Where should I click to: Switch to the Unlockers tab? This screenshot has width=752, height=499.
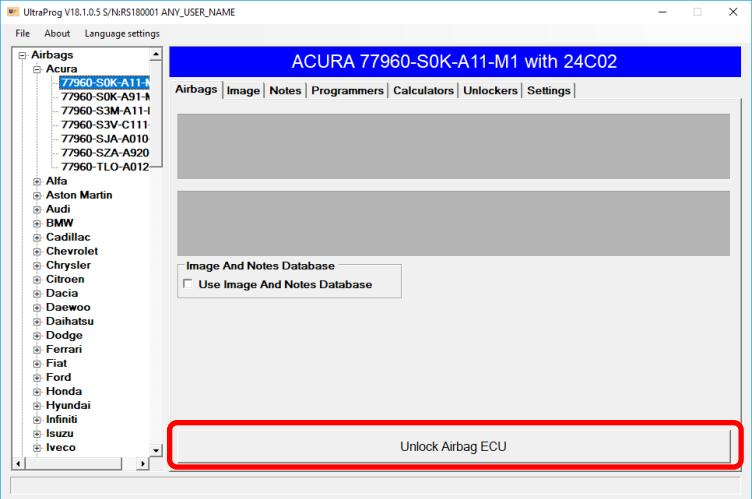[x=490, y=90]
